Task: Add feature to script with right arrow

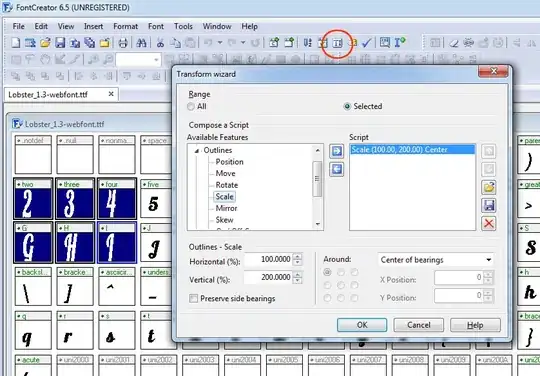Action: point(336,151)
